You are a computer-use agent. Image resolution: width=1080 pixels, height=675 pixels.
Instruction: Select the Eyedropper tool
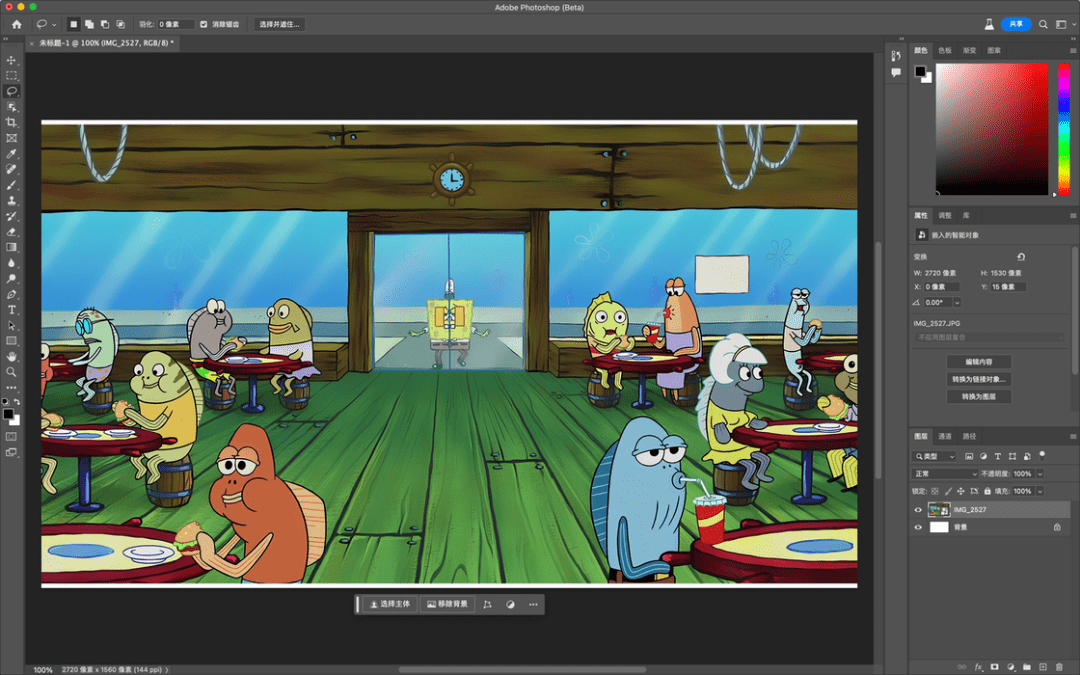(12, 154)
